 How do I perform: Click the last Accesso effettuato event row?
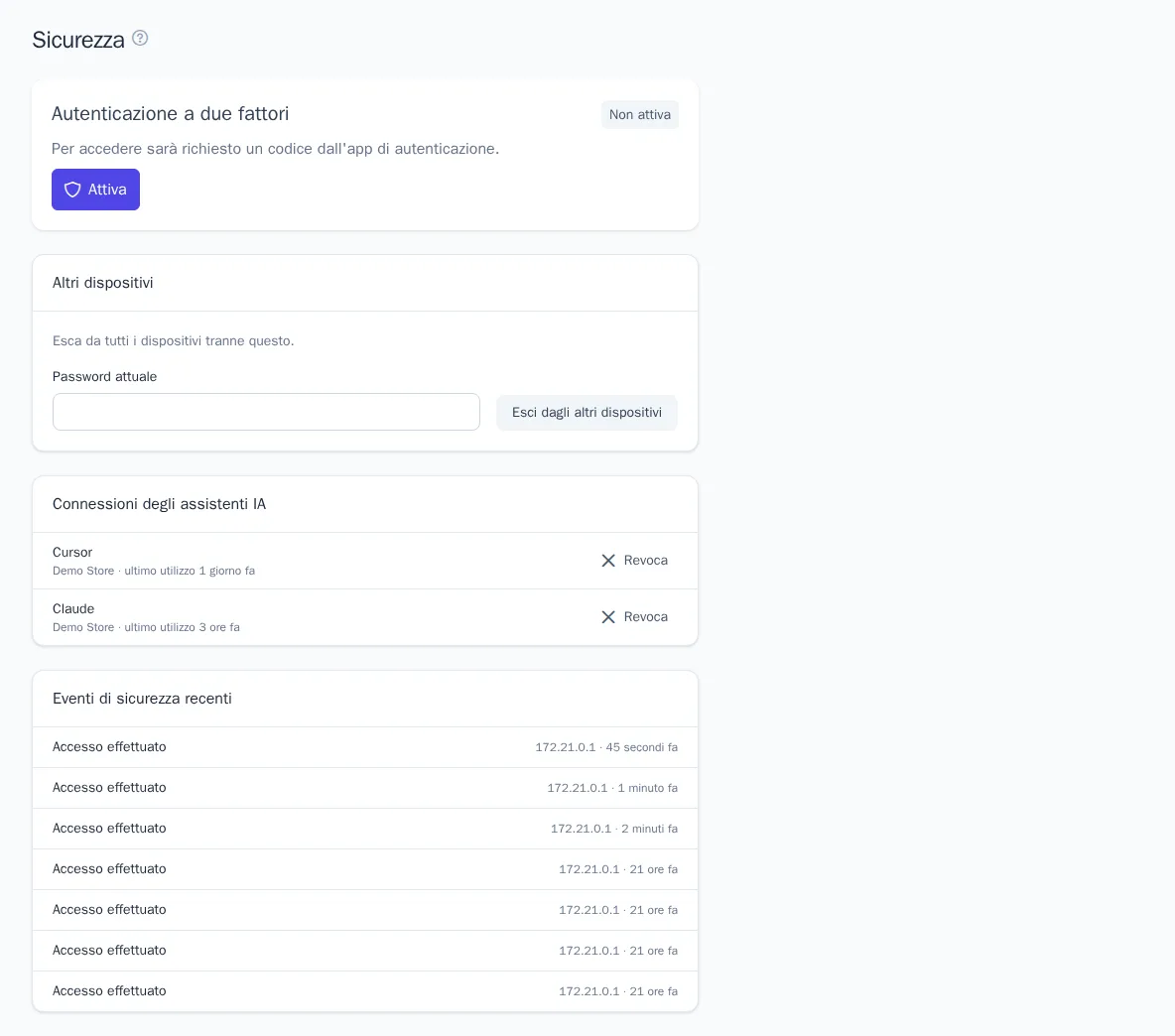365,991
